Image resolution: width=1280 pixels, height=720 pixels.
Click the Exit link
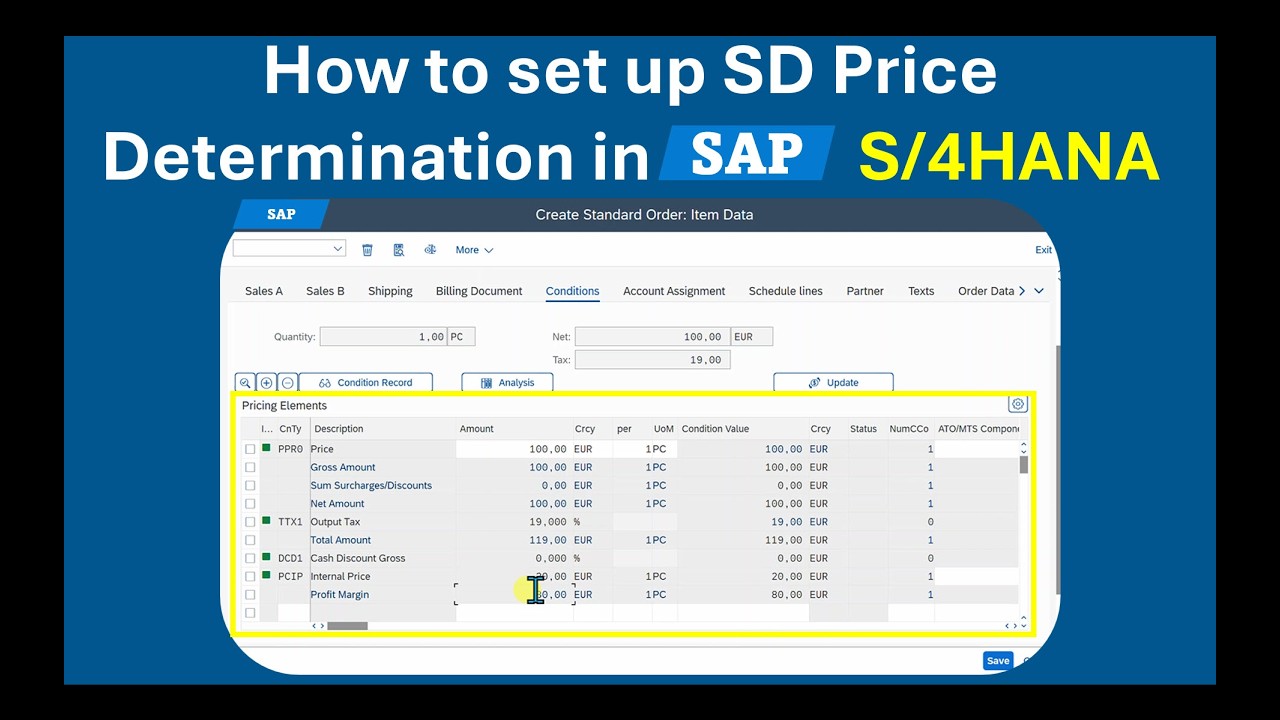coord(1043,250)
